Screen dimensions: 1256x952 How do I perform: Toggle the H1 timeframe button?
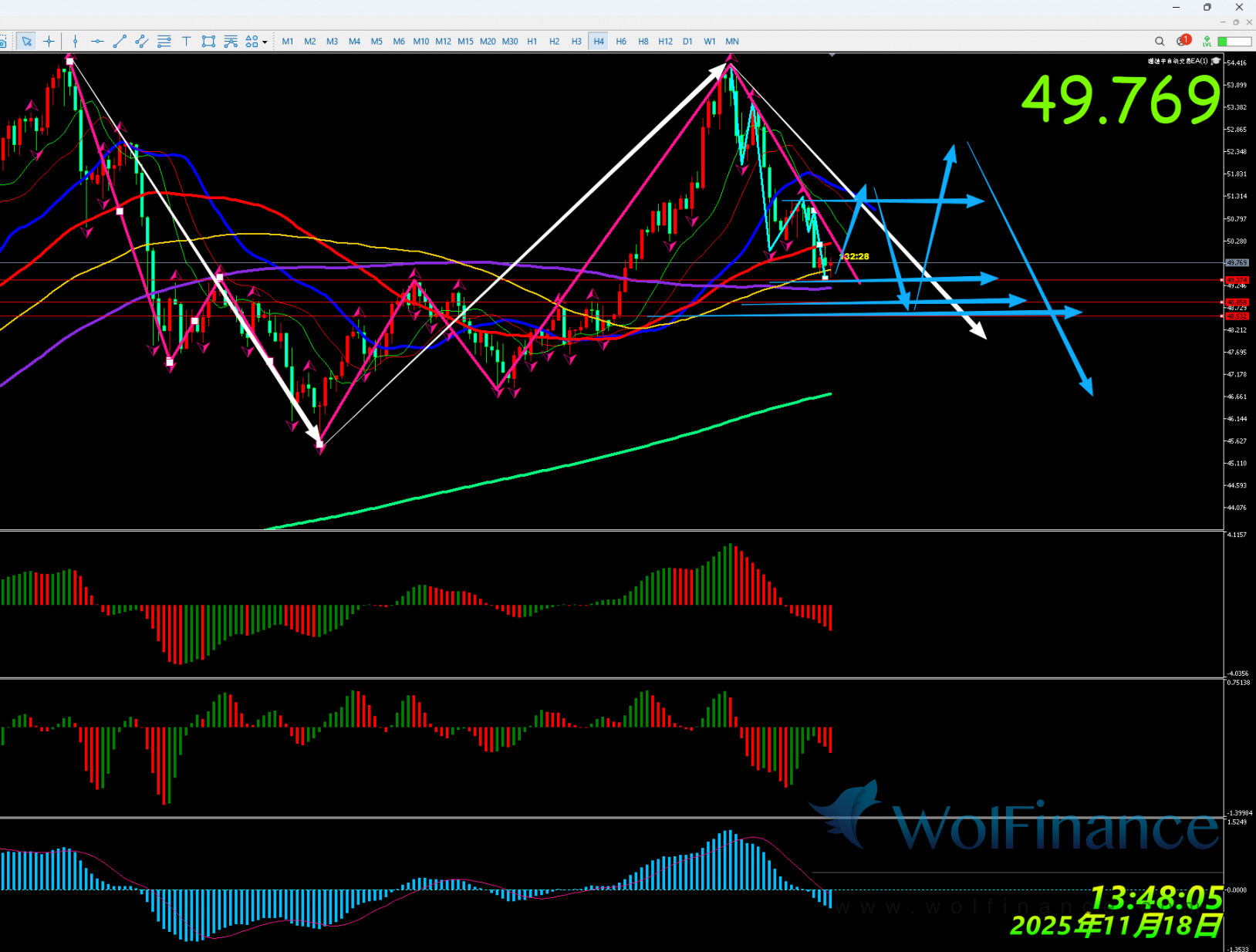pos(532,42)
